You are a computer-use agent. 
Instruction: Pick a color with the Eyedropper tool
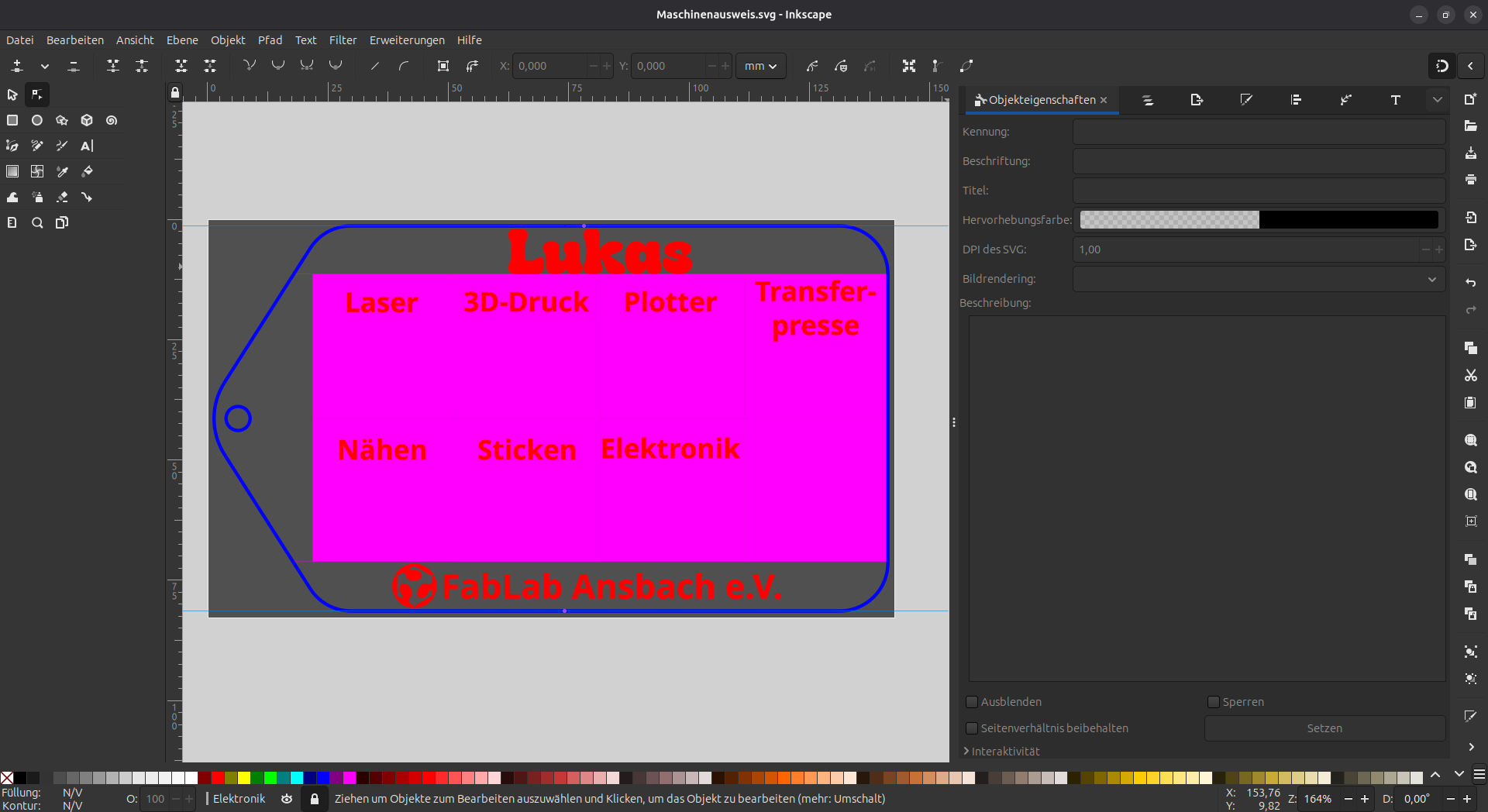(x=62, y=172)
